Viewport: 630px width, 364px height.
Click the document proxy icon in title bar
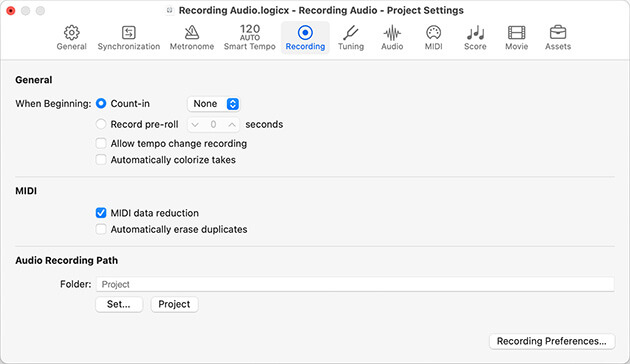pos(170,10)
